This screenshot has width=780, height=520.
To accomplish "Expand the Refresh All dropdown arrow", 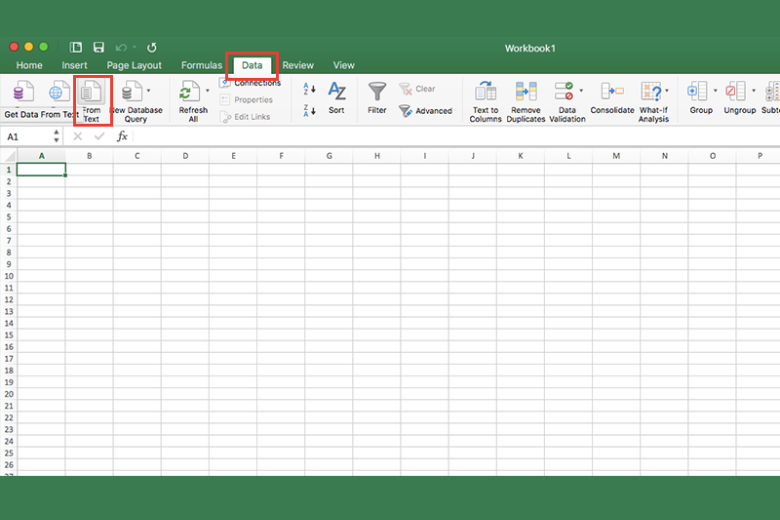I will tap(207, 91).
